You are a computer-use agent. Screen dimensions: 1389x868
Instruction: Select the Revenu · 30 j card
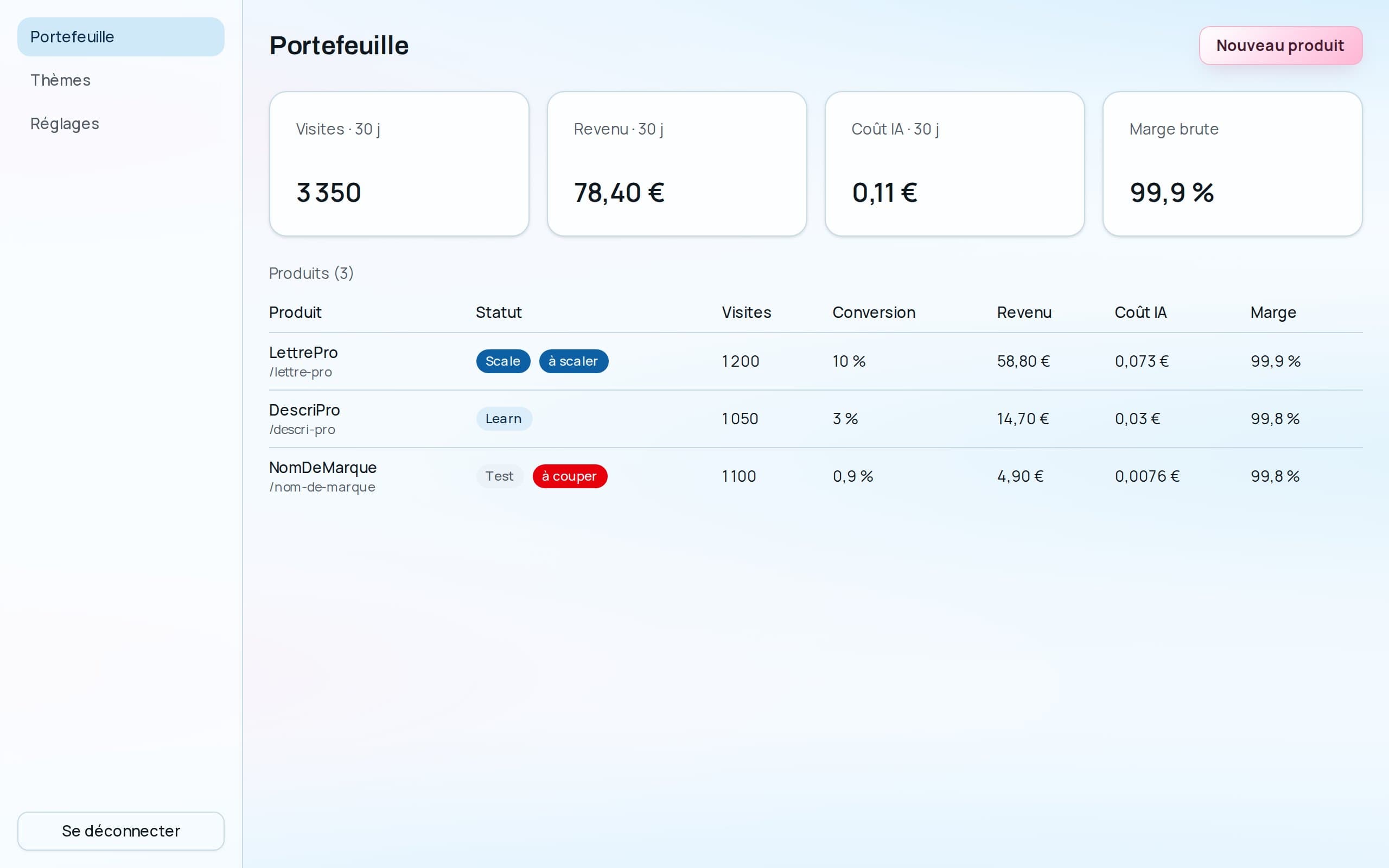pyautogui.click(x=677, y=164)
